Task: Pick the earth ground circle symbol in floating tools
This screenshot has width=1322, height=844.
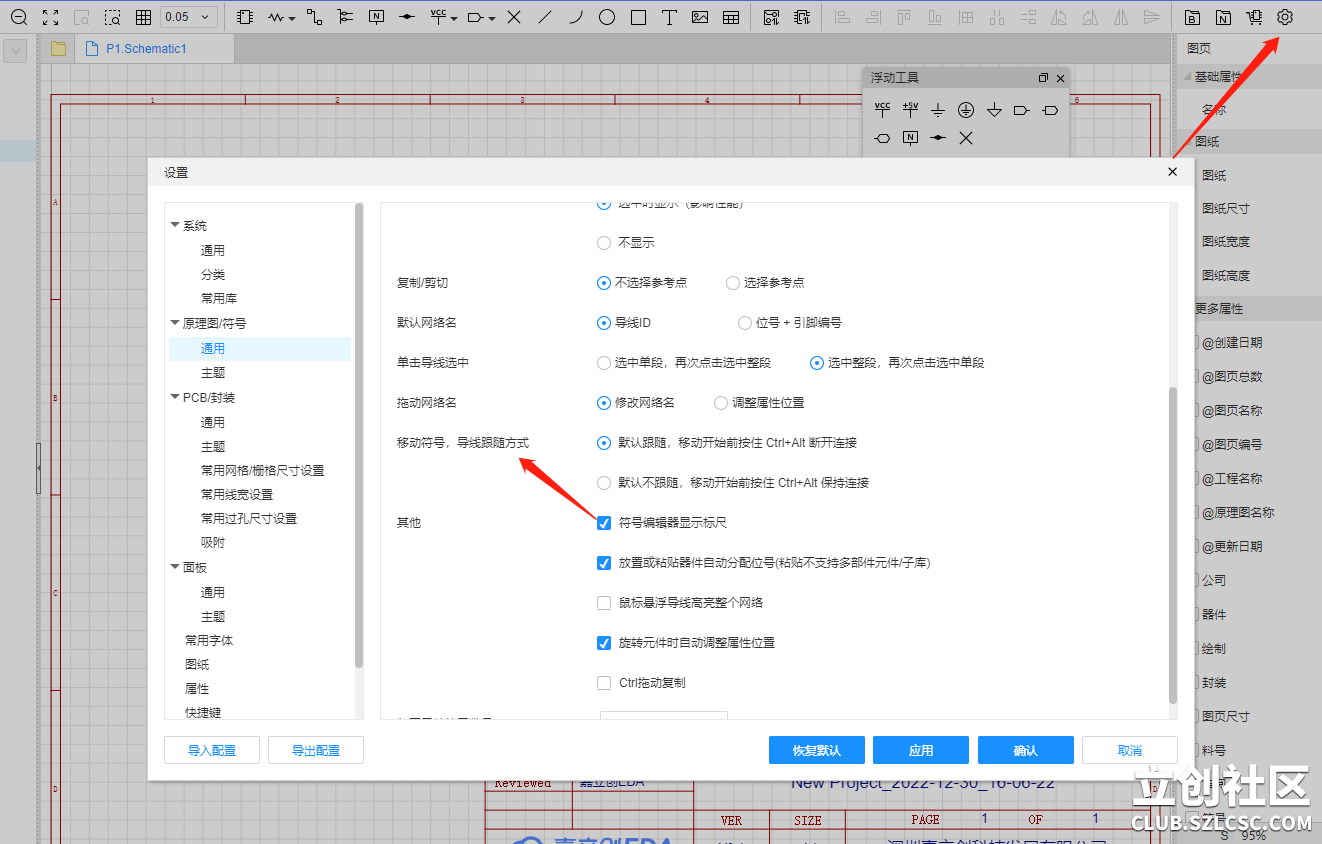Action: coord(966,110)
